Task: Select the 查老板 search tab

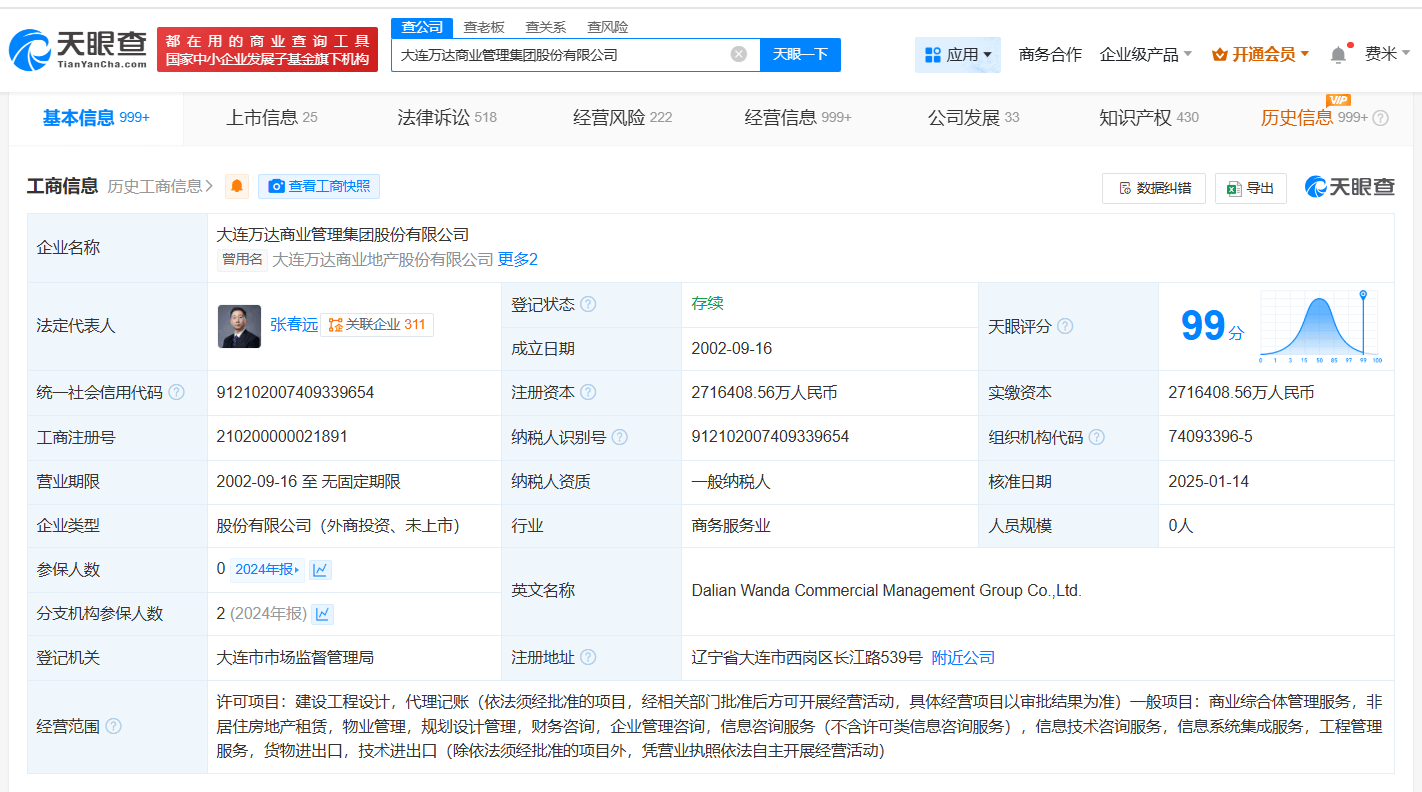Action: point(484,27)
